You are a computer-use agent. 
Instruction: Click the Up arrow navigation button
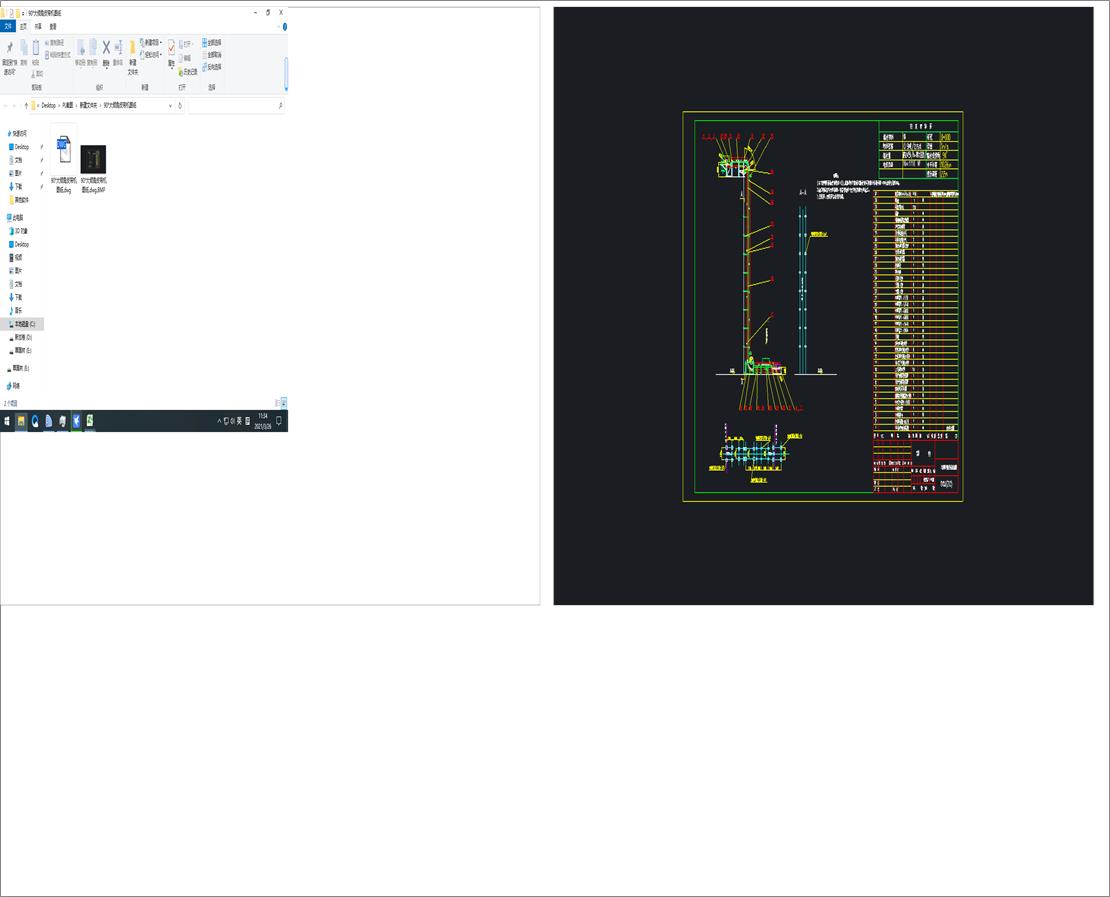point(26,105)
